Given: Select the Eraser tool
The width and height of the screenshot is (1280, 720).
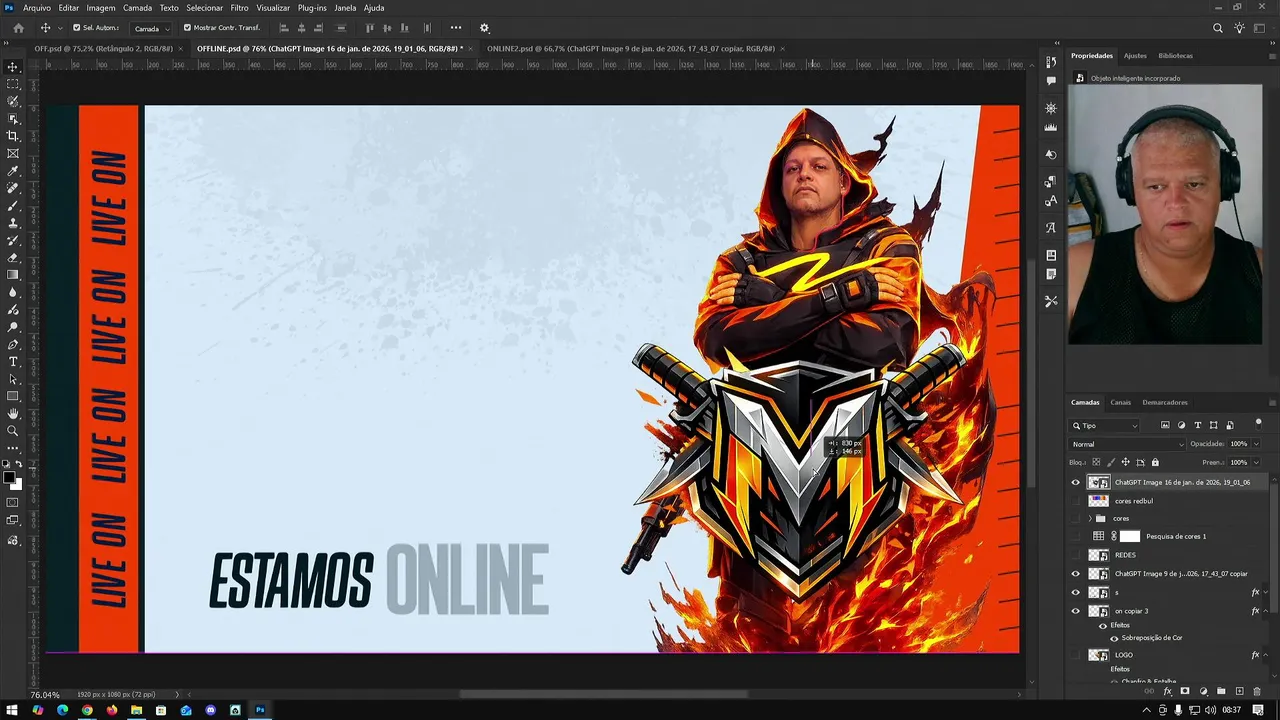Looking at the screenshot, I should click(13, 258).
